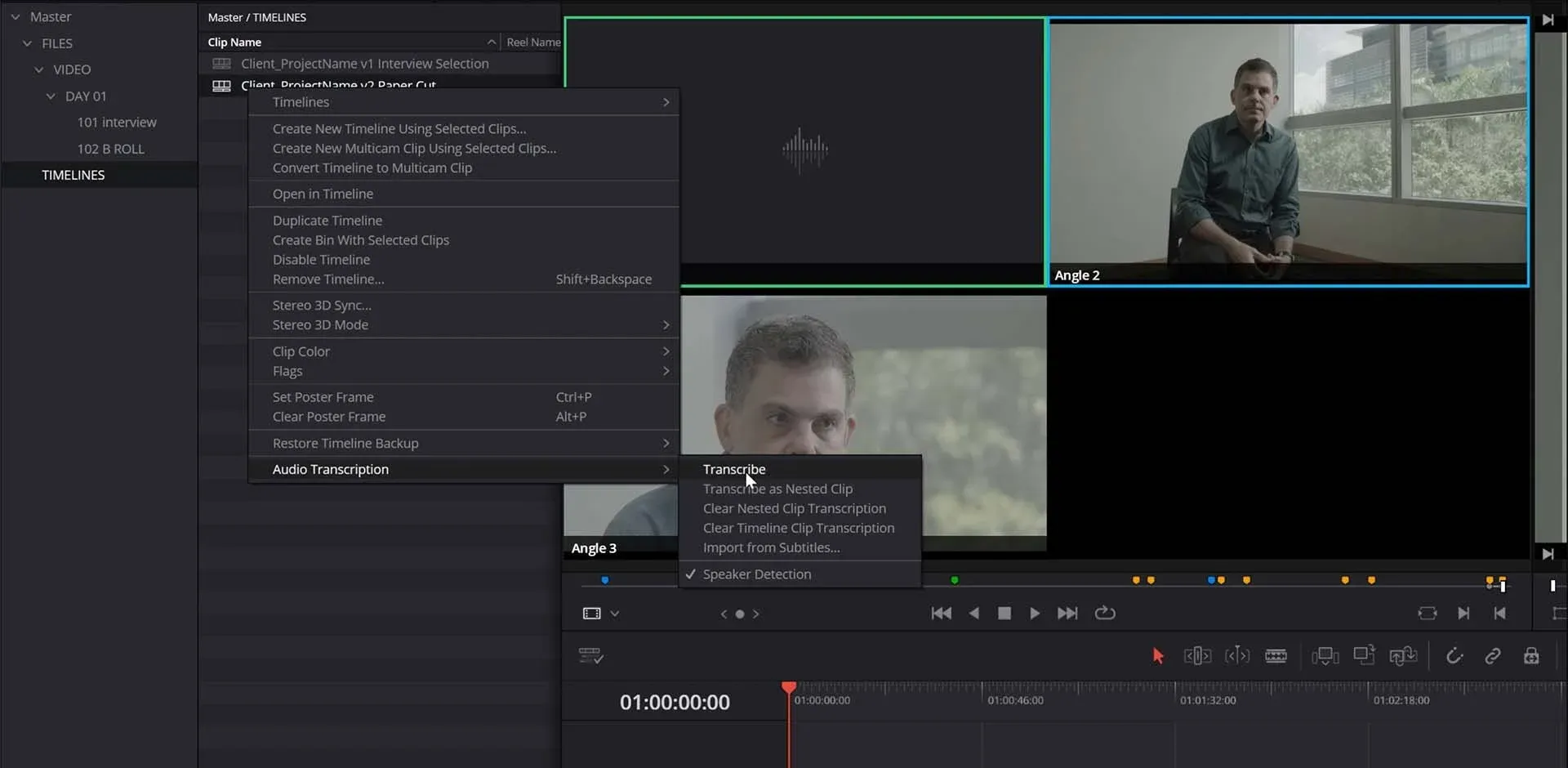Jump to last frame in viewer
1568x768 pixels.
tap(1067, 614)
